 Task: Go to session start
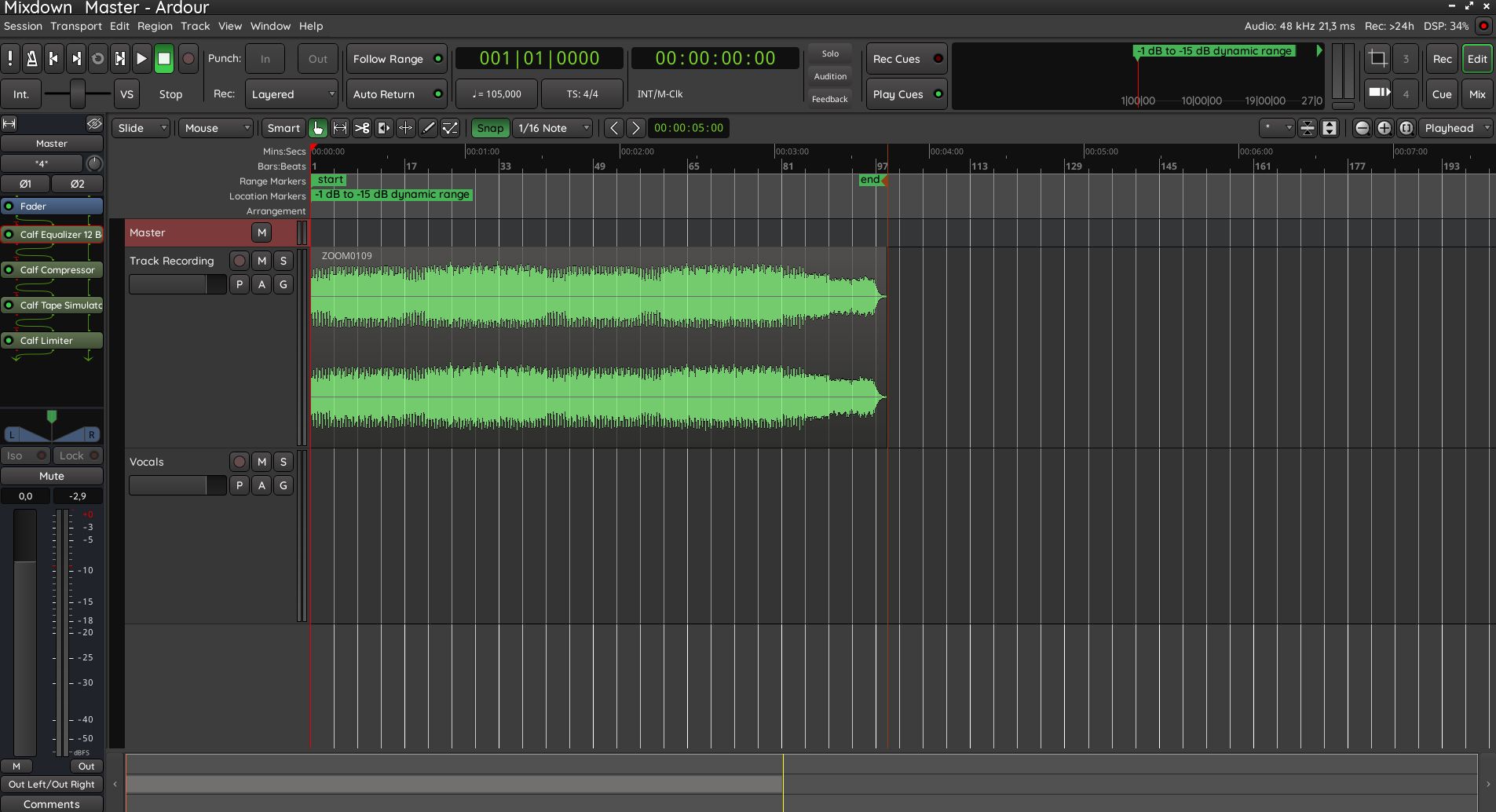click(x=54, y=59)
